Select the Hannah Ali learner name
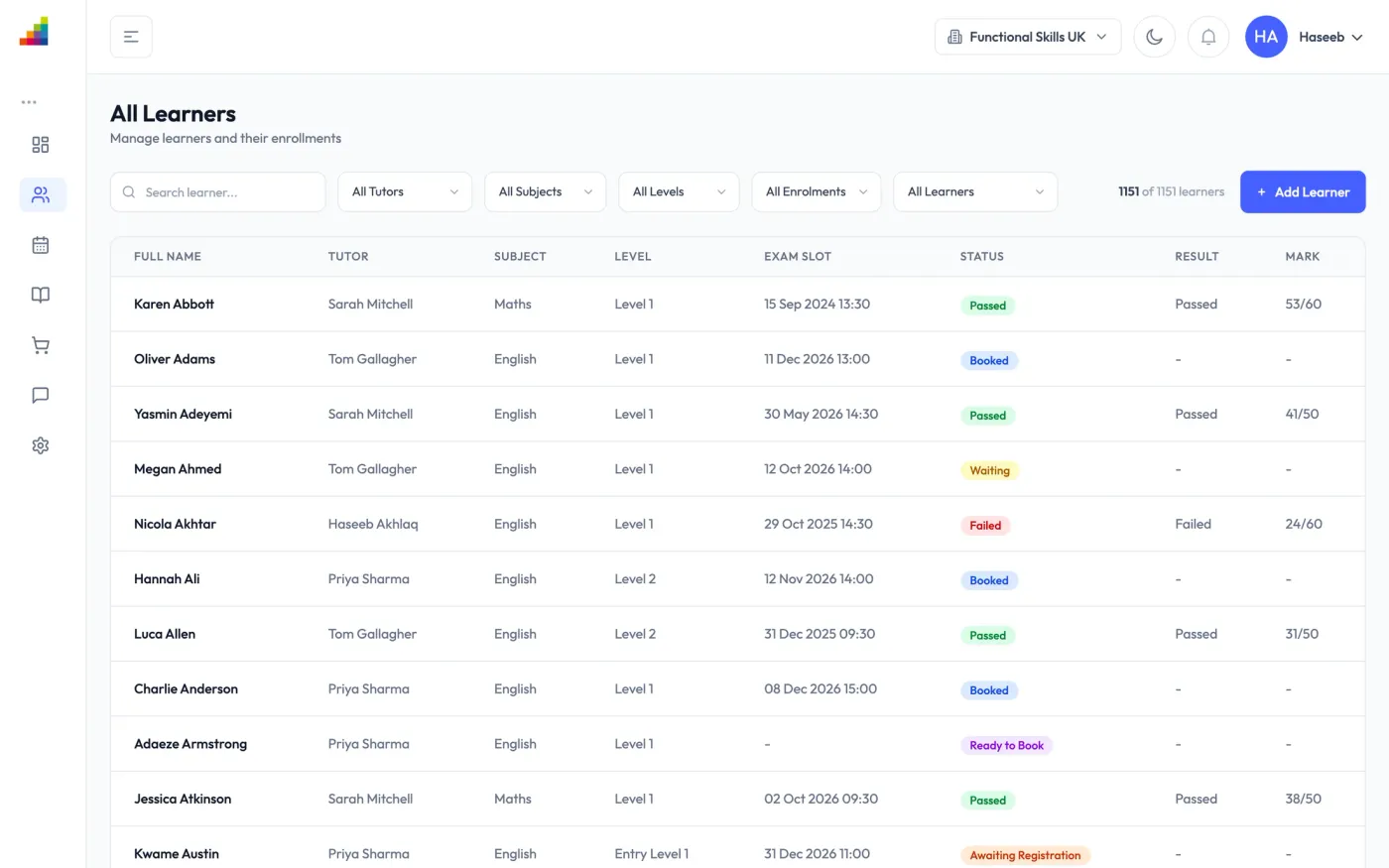The height and width of the screenshot is (868, 1389). tap(167, 579)
